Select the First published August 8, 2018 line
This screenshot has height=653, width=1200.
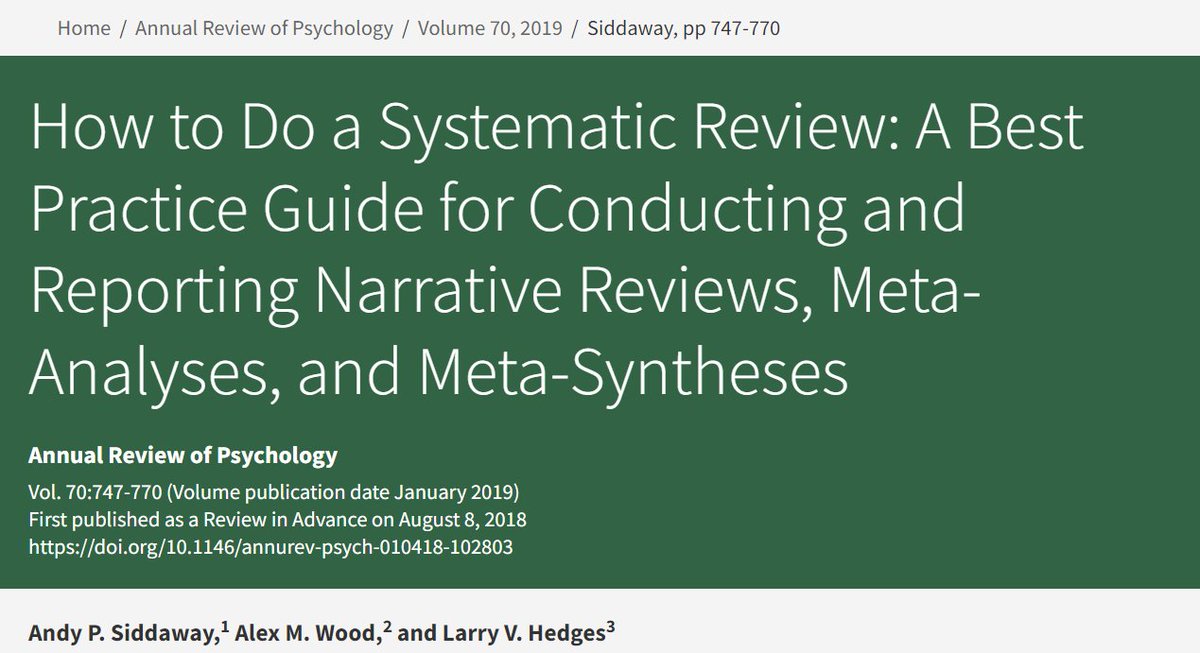278,521
